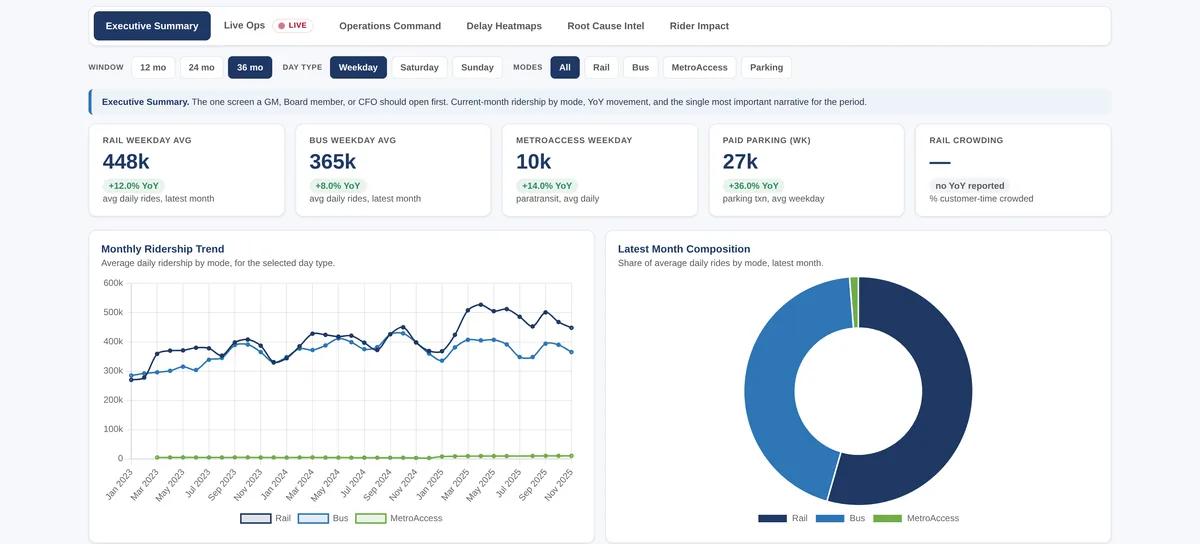Switch to the Live Ops tab
The width and height of the screenshot is (1200, 544).
244,25
